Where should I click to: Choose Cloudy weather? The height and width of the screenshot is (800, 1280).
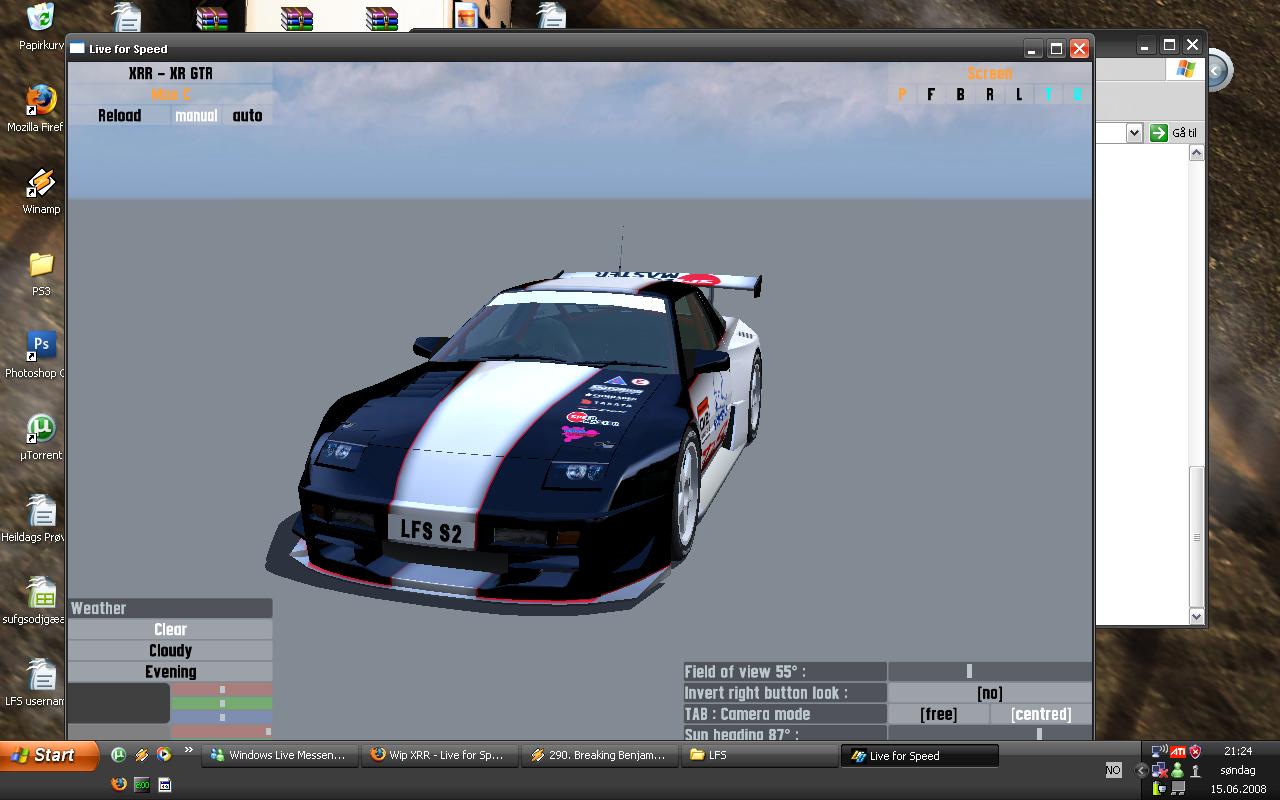[170, 651]
